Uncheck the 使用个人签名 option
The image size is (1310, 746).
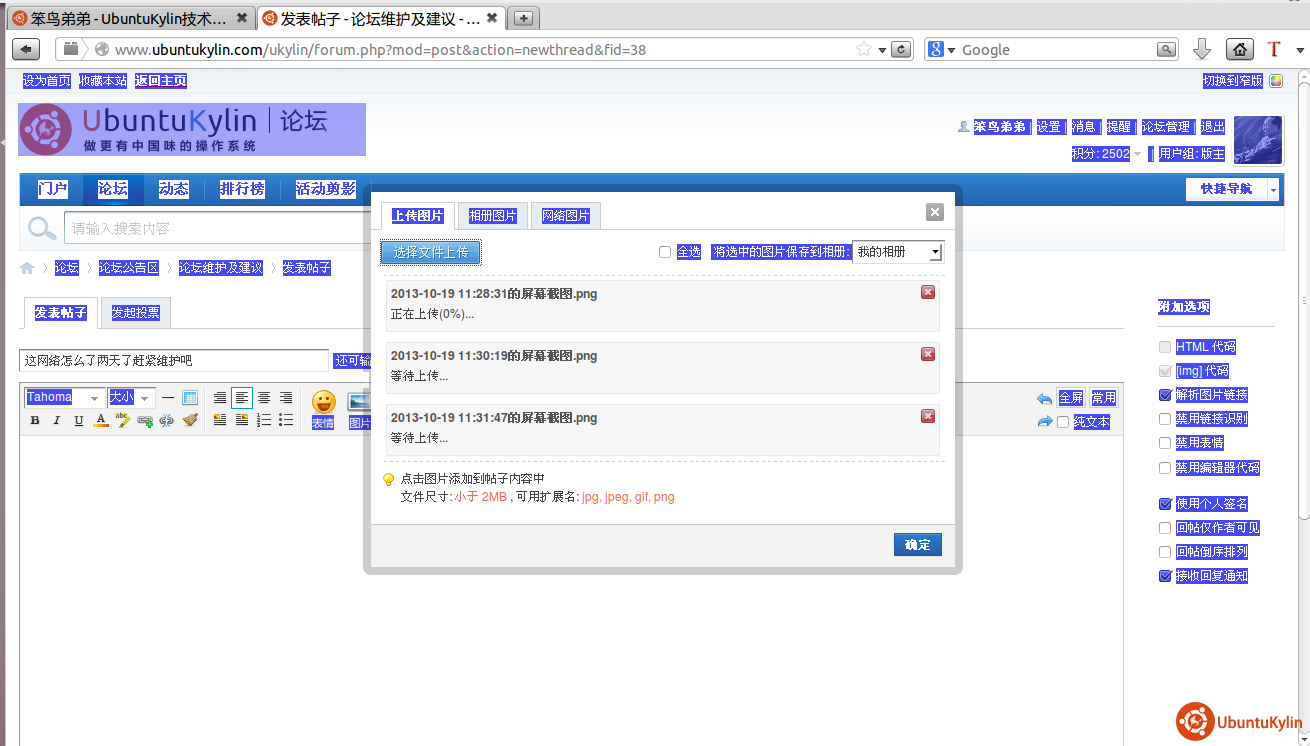click(1164, 504)
